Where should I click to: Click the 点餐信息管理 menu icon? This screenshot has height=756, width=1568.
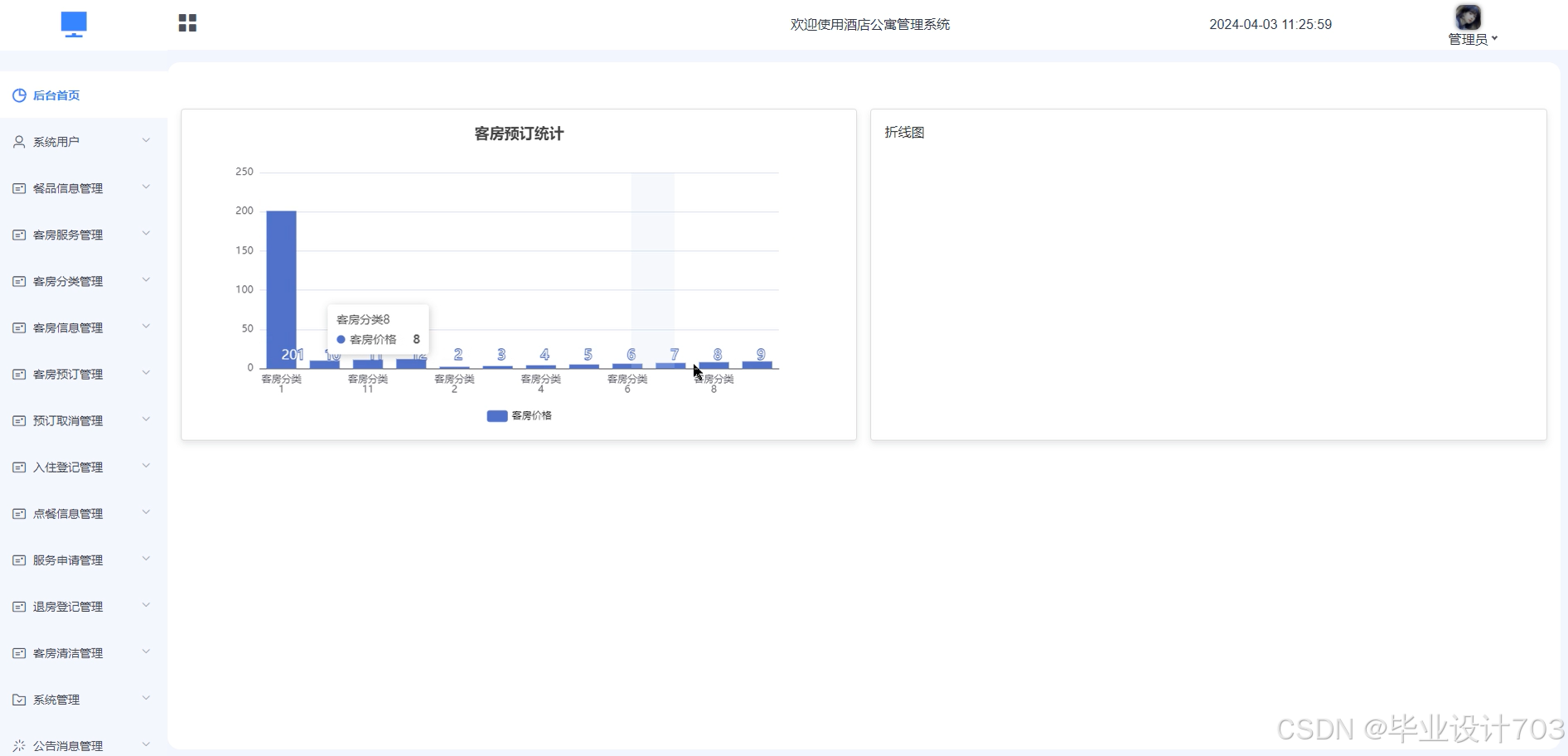19,513
